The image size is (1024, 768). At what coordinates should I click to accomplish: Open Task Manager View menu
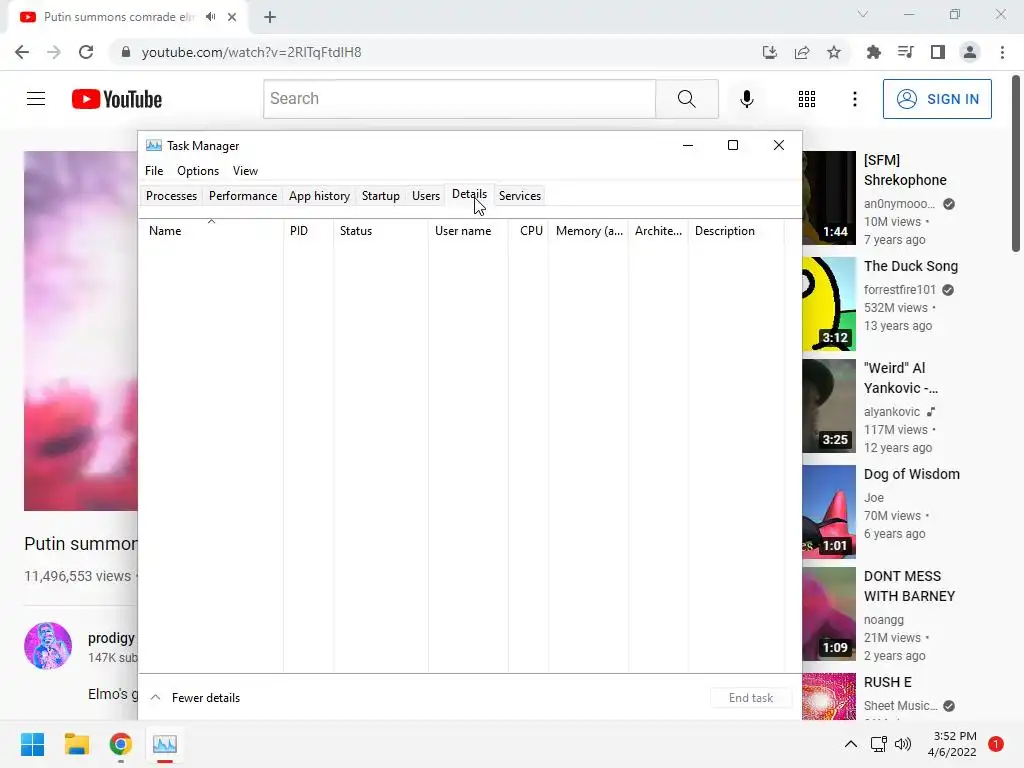(246, 170)
